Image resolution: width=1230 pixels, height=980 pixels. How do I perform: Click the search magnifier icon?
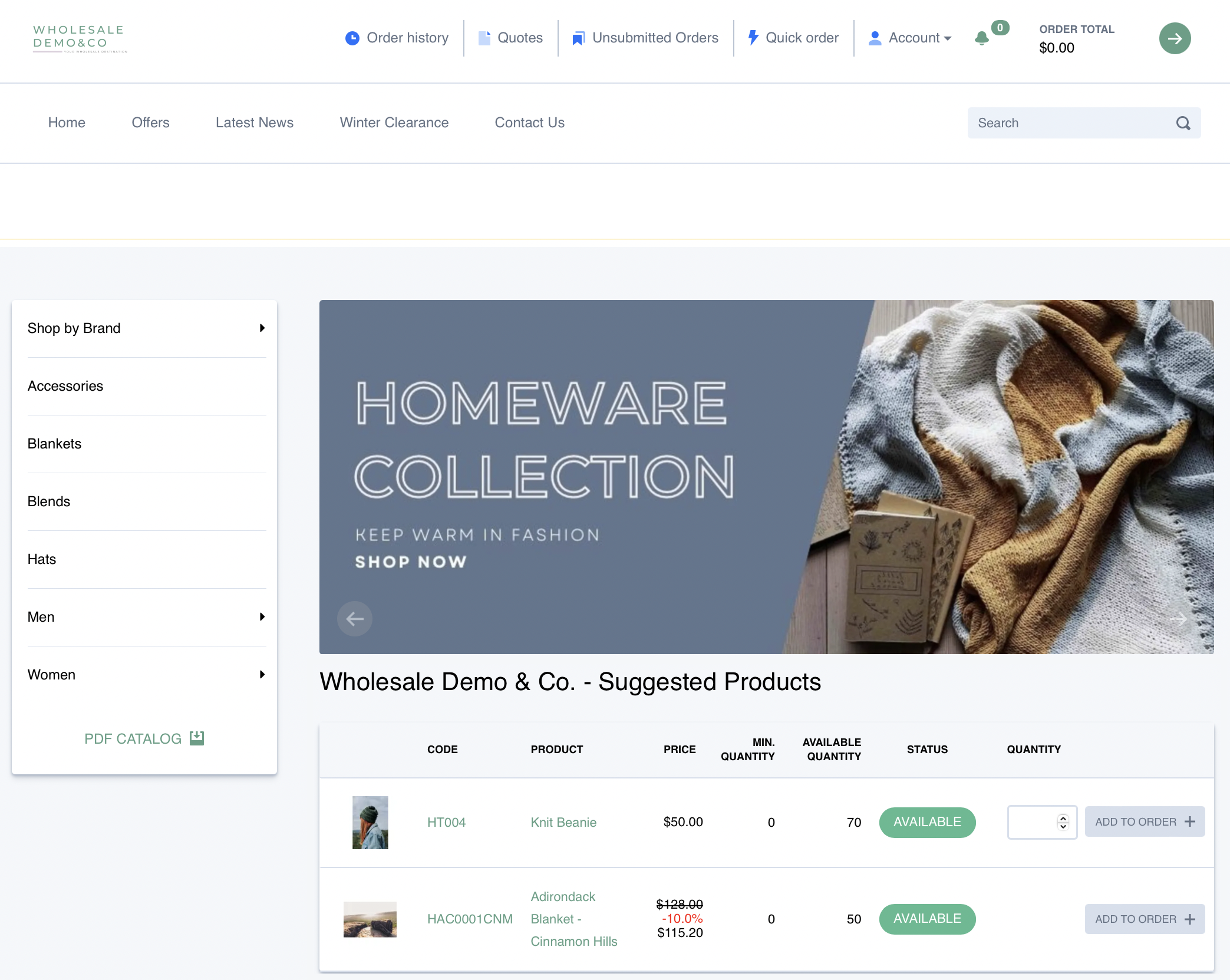pos(1183,123)
